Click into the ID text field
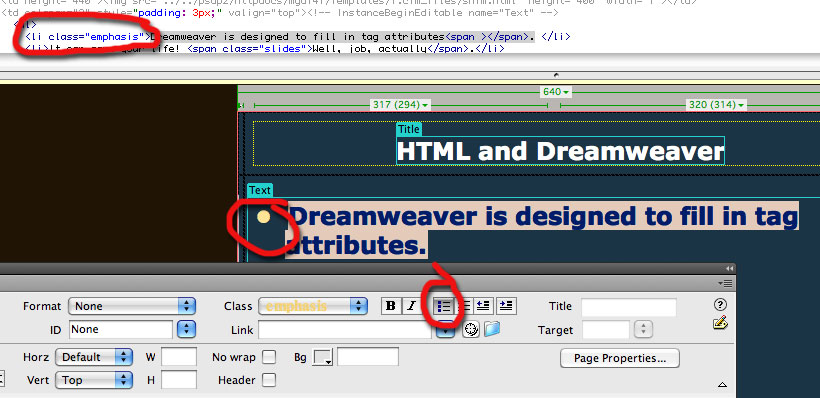 [x=121, y=329]
